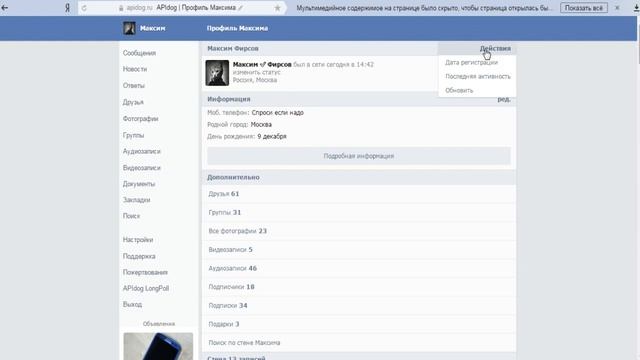This screenshot has height=360, width=640.
Task: Toggle the Действия dropdown
Action: (x=495, y=48)
